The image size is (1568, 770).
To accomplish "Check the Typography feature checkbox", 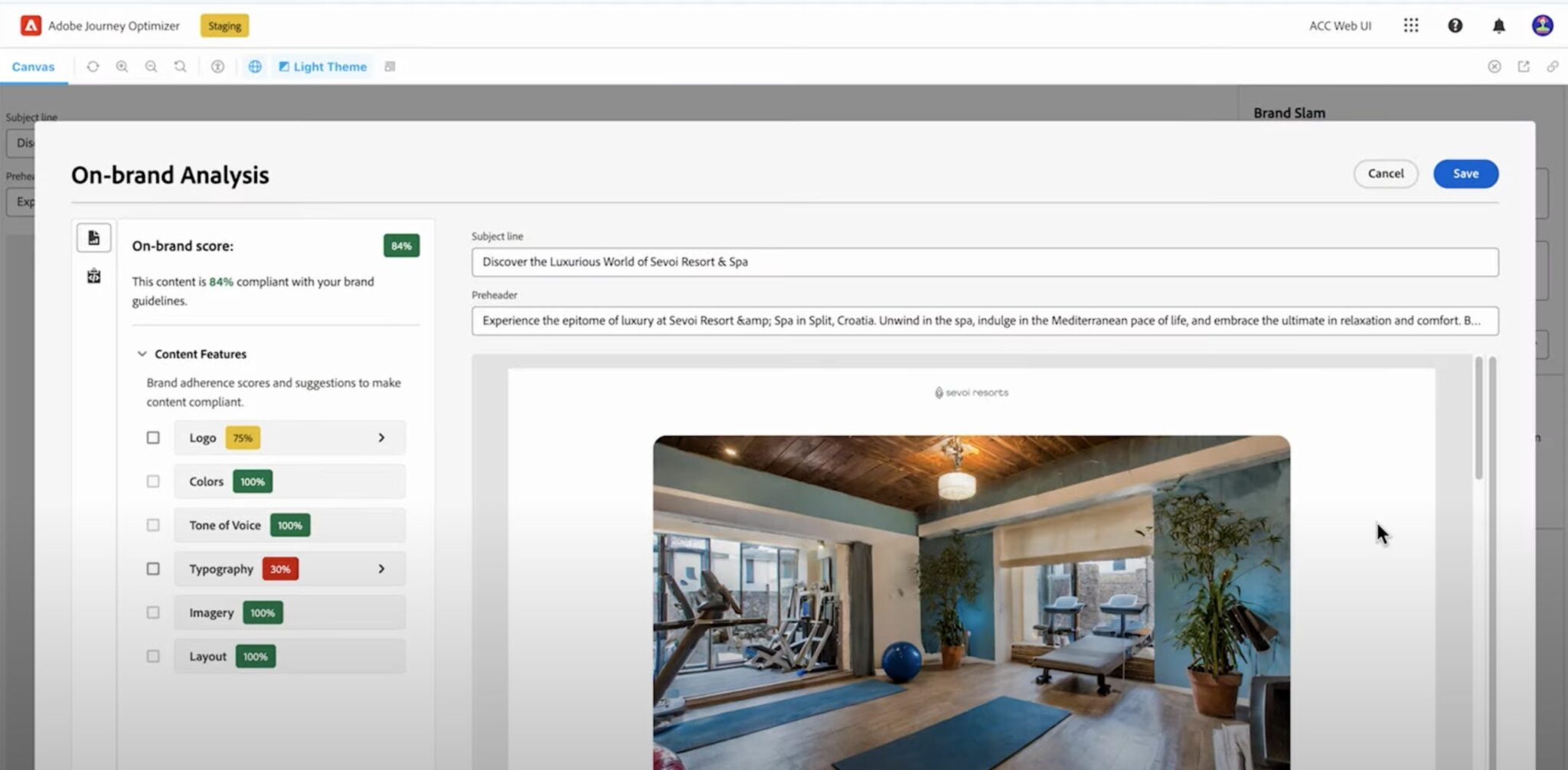I will 153,569.
